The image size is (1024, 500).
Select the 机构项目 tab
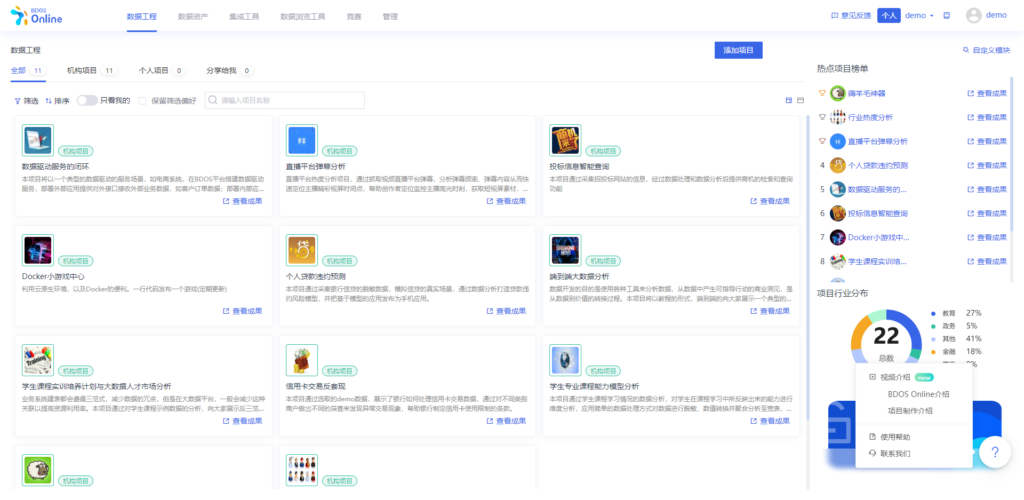[92, 70]
